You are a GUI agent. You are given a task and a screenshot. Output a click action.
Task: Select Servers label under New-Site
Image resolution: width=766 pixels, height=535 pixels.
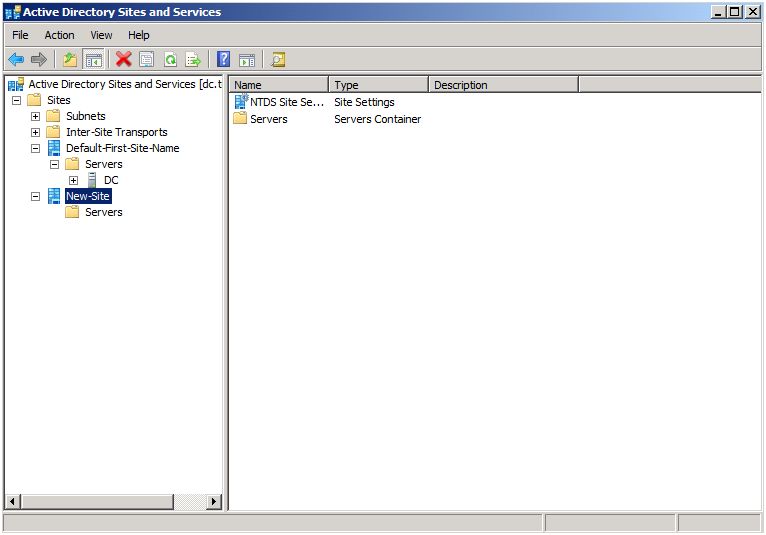coord(104,212)
